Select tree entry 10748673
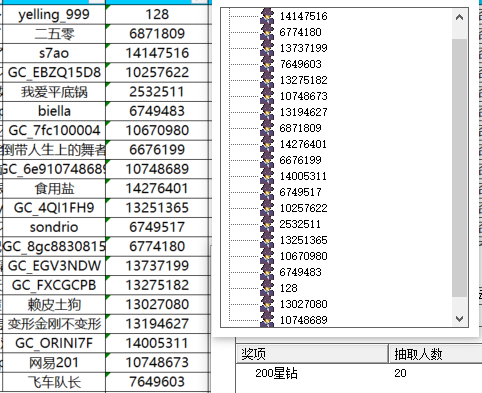The image size is (482, 393). click(x=303, y=96)
